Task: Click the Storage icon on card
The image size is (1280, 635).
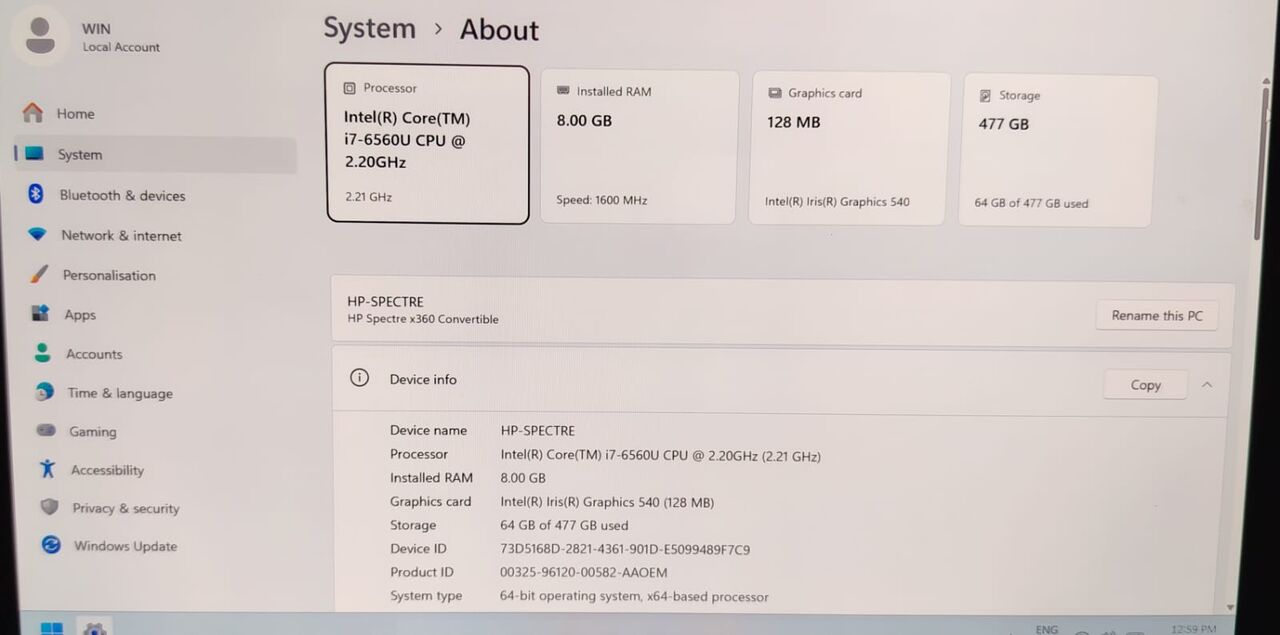Action: 985,95
